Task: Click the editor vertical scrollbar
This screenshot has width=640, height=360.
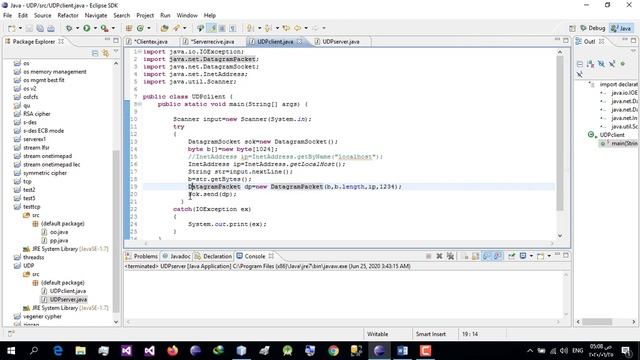Action: [560, 134]
